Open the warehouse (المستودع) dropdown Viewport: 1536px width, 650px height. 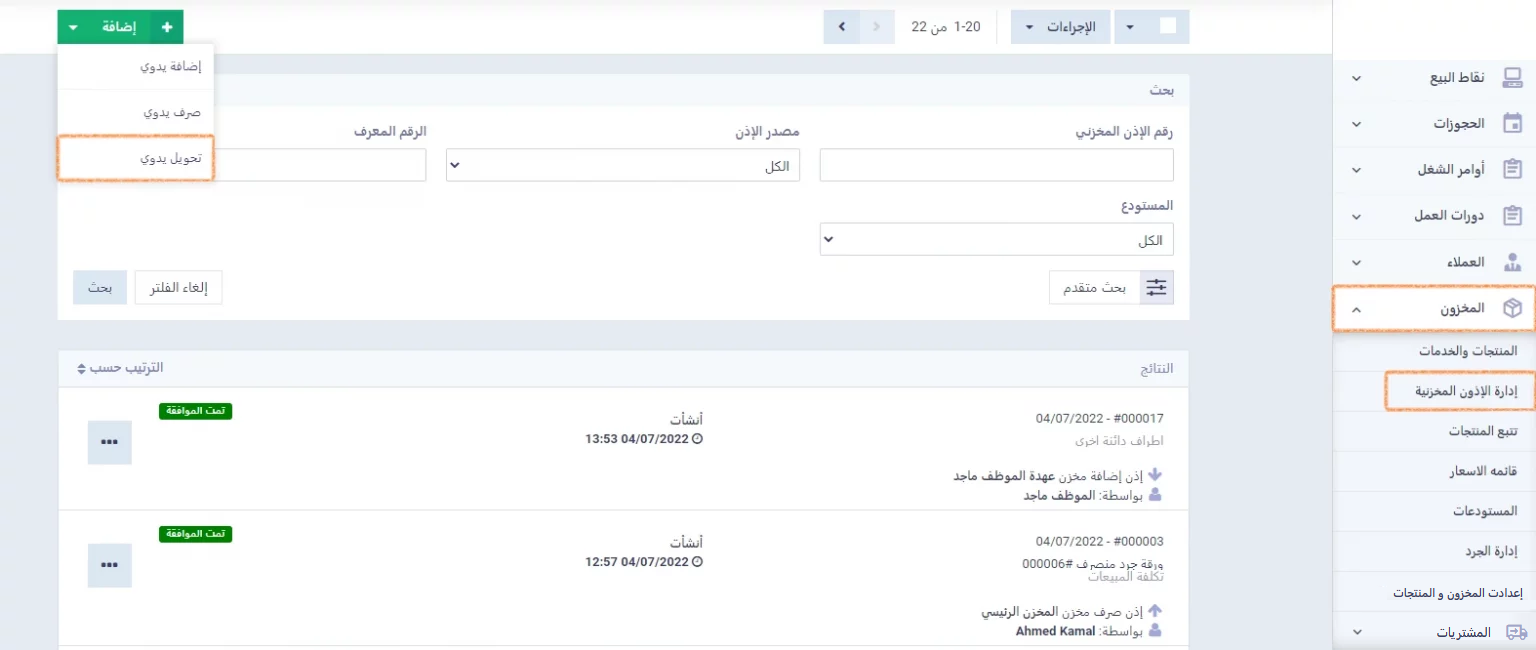(996, 240)
